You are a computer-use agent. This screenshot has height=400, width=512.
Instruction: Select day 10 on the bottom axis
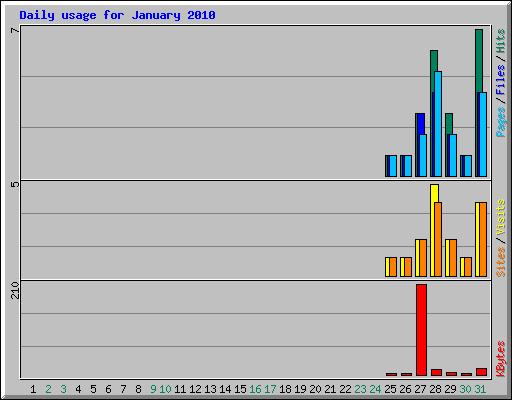pos(165,389)
